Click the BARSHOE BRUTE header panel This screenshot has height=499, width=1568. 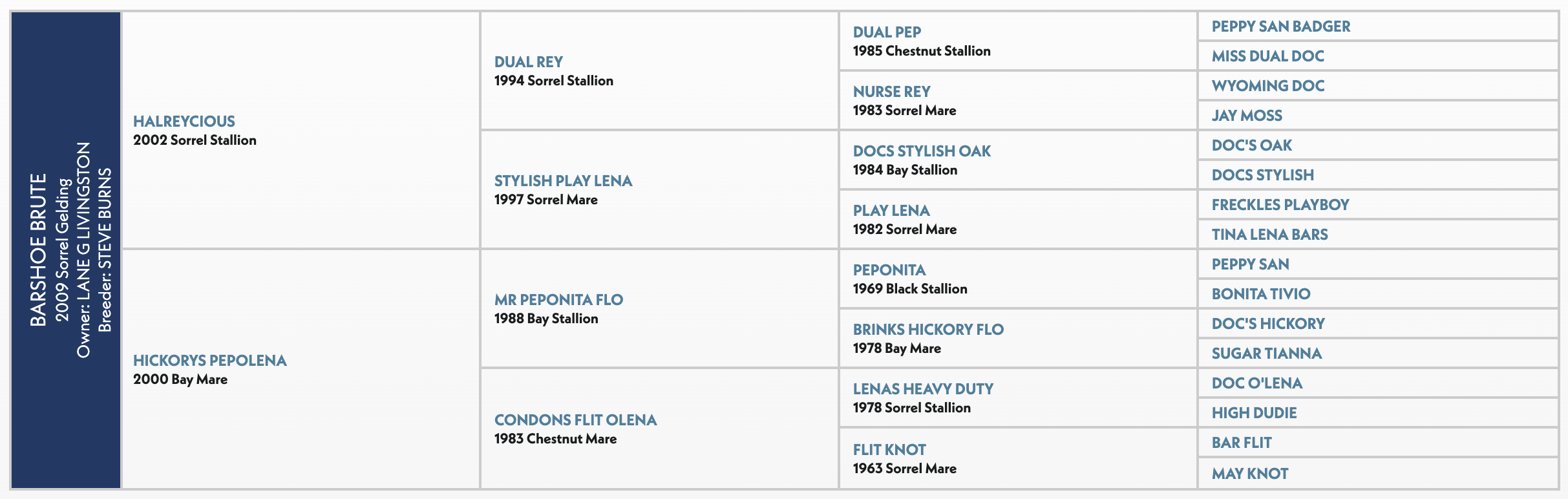(66, 250)
